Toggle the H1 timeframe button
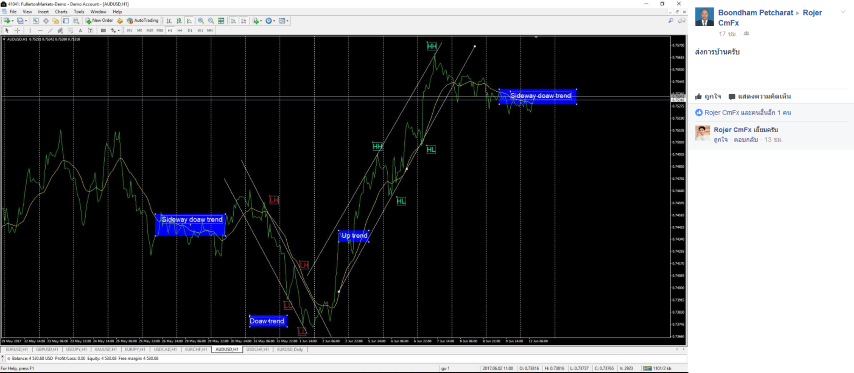Viewport: 854px width, 373px height. pyautogui.click(x=170, y=30)
